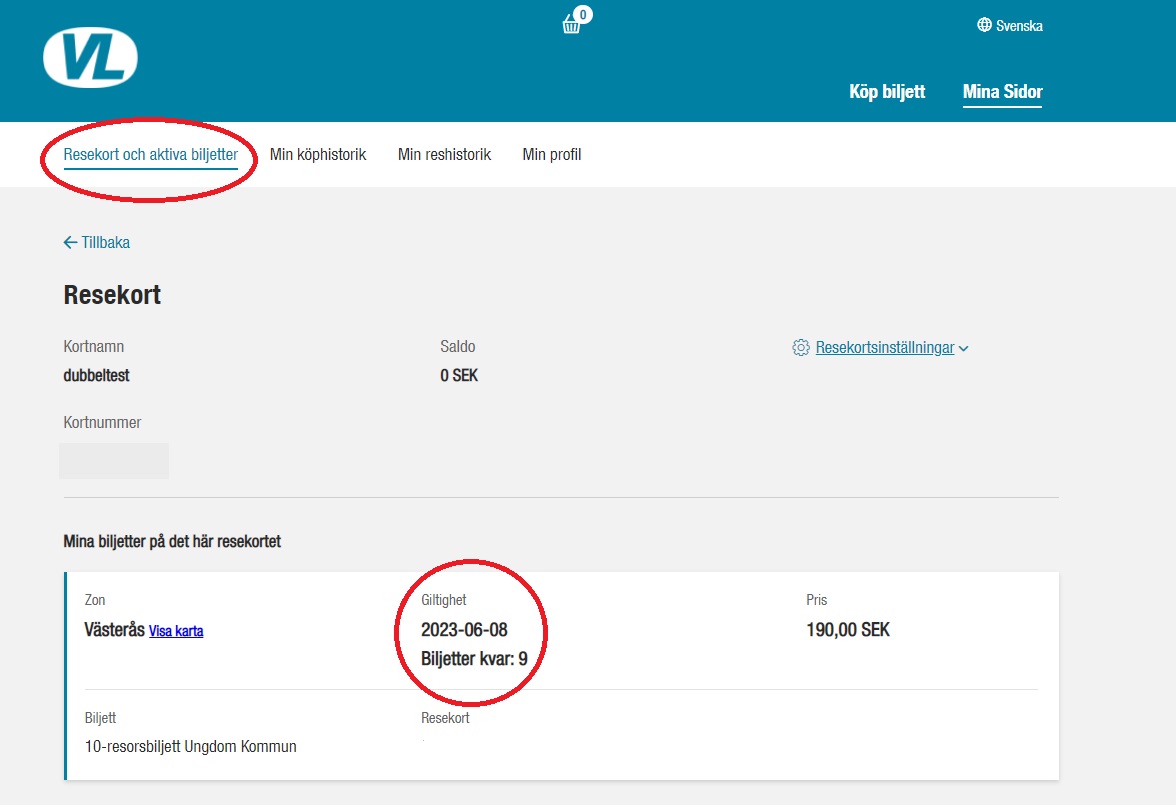Open the Svenska language selector
This screenshot has width=1176, height=805.
pyautogui.click(x=1019, y=26)
